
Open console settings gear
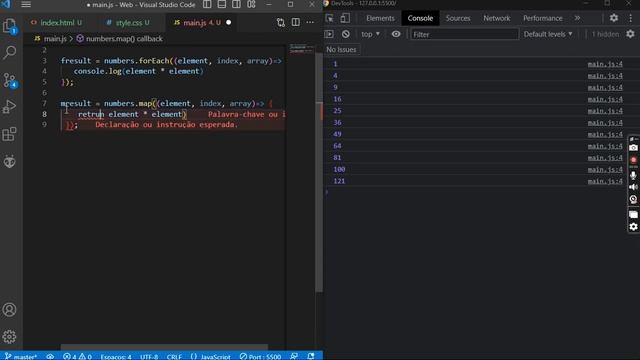coord(631,34)
